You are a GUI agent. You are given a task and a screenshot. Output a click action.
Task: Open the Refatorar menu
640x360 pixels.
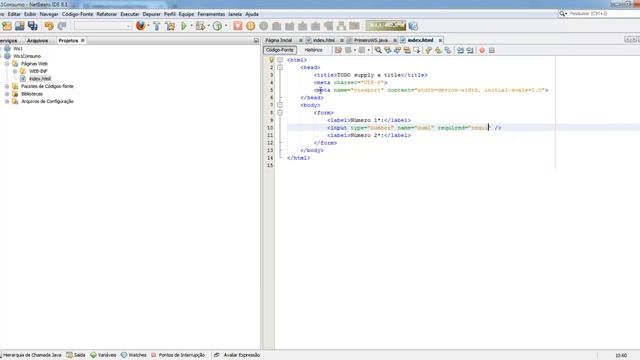107,14
